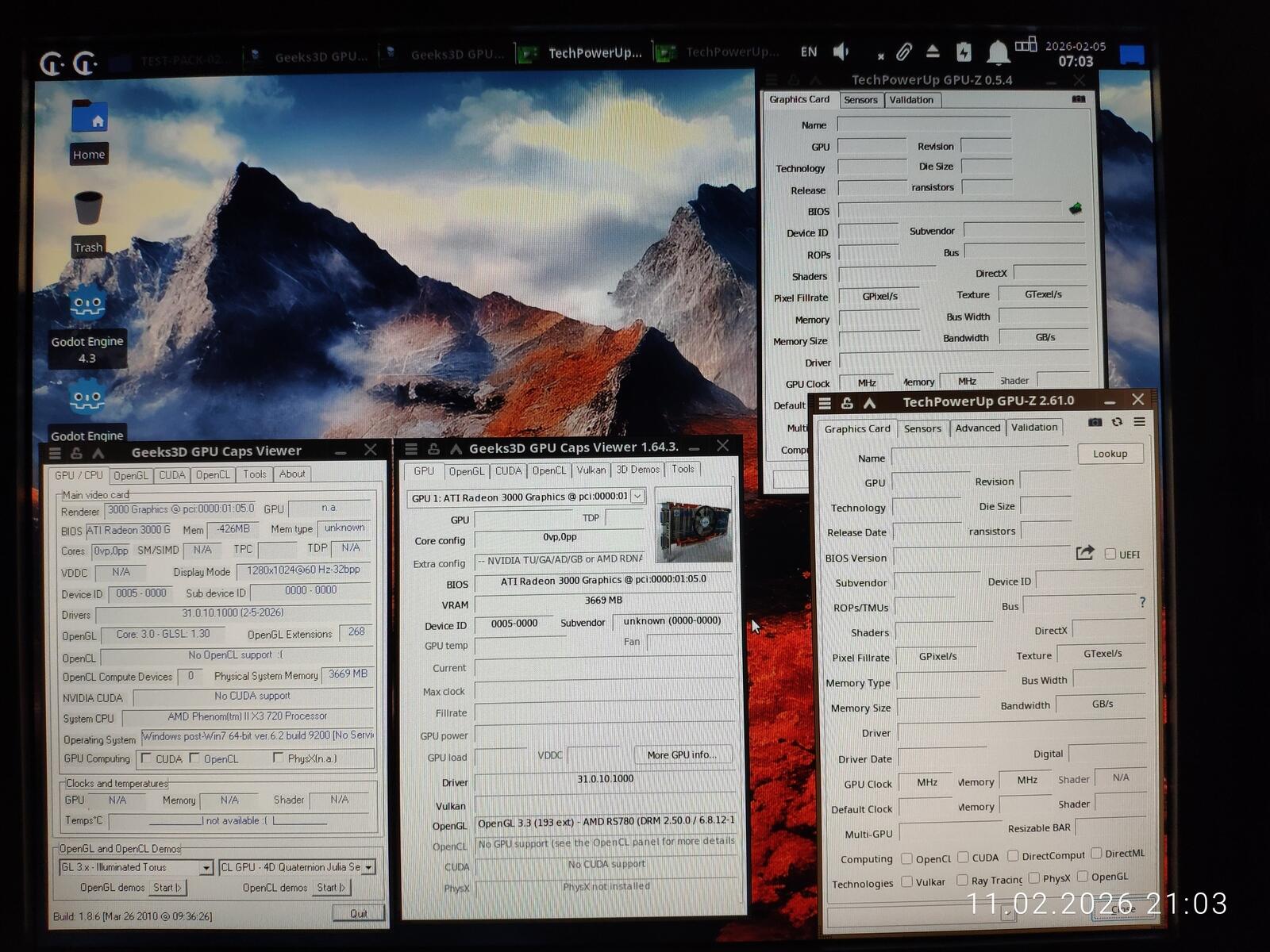Screen dimensions: 1270x952
Task: Click the green BIOS save chip icon in GPU-Z 0.5.4
Action: pos(1076,209)
